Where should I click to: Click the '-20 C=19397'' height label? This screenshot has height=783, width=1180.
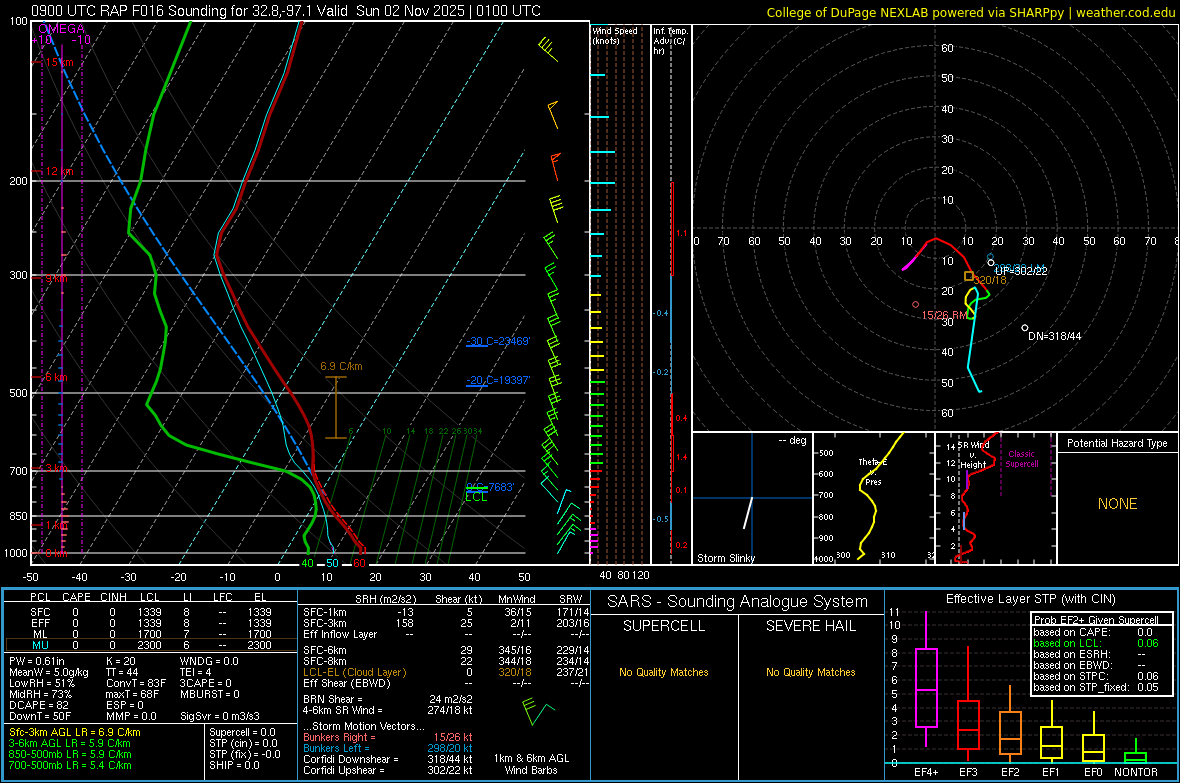pyautogui.click(x=498, y=380)
